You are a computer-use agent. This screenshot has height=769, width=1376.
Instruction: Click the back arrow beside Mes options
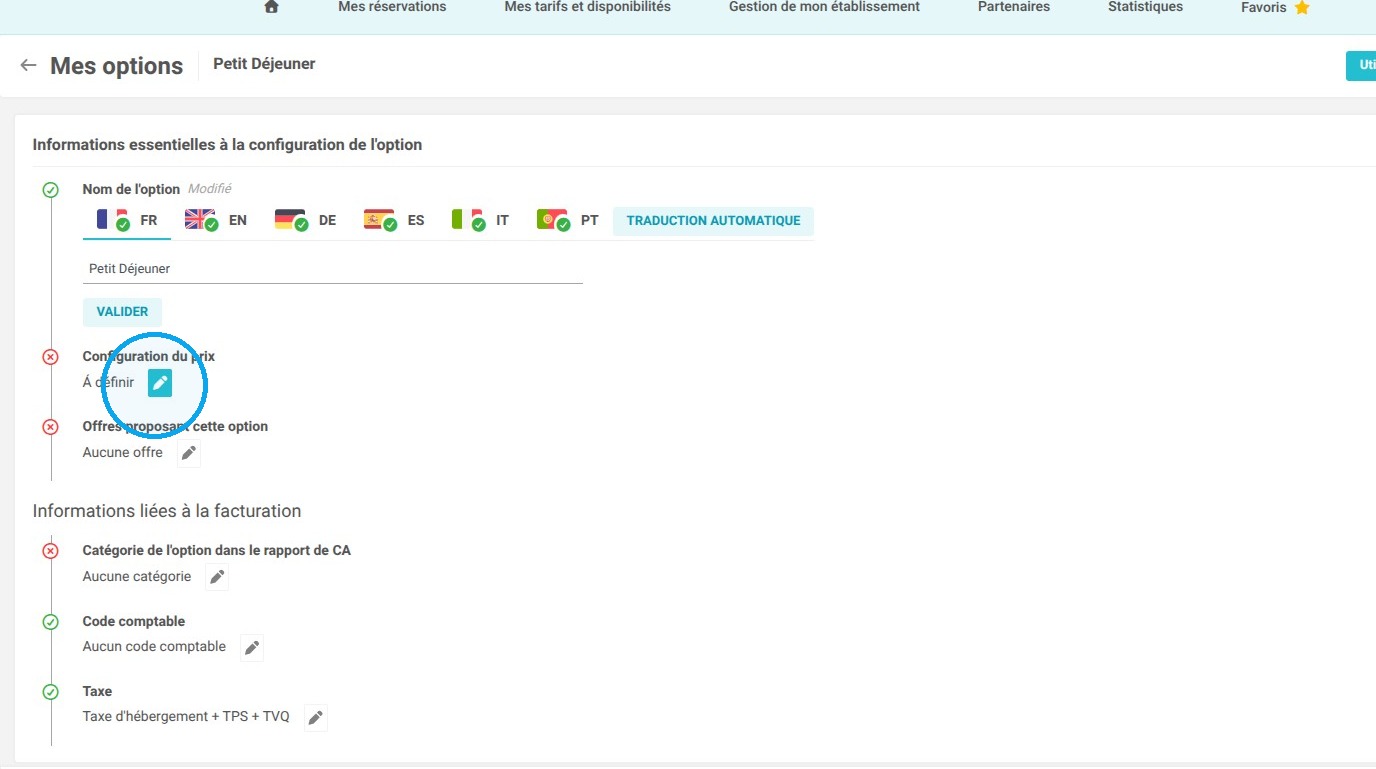(x=28, y=65)
